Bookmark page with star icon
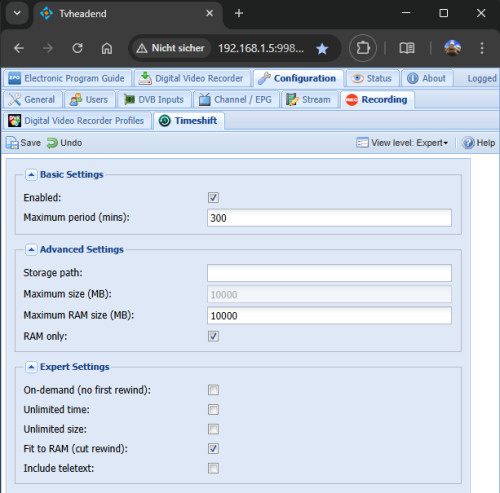Image resolution: width=500 pixels, height=493 pixels. pyautogui.click(x=322, y=48)
